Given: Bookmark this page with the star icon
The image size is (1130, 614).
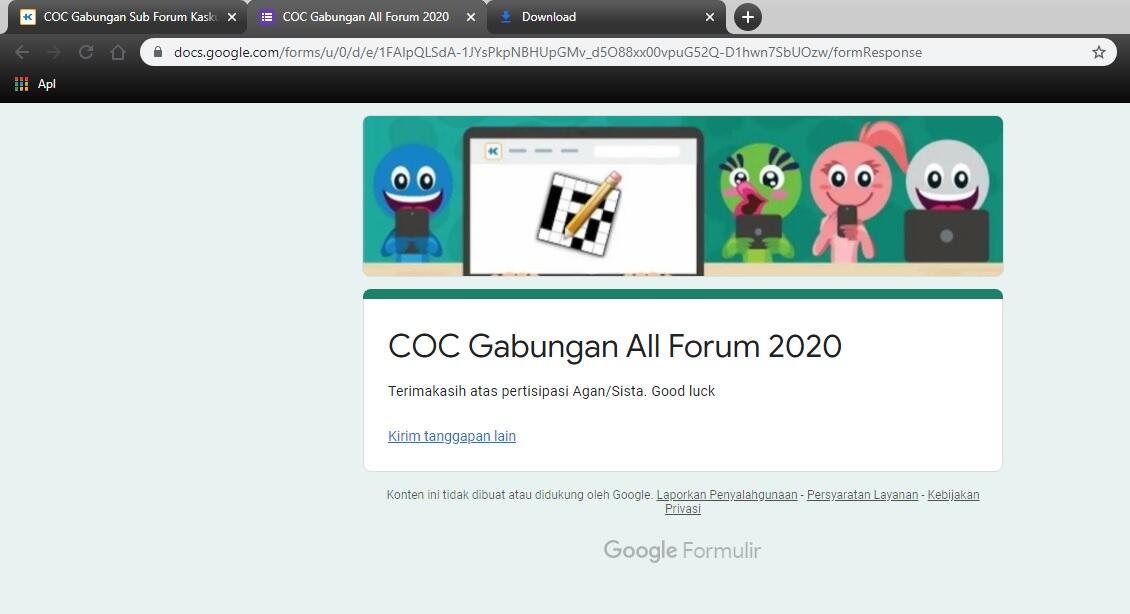Looking at the screenshot, I should pos(1098,52).
